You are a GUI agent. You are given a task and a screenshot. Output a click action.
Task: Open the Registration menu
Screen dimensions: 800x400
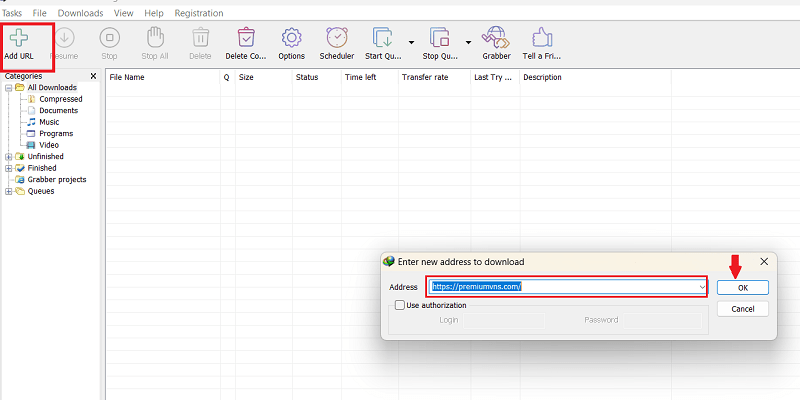click(198, 13)
